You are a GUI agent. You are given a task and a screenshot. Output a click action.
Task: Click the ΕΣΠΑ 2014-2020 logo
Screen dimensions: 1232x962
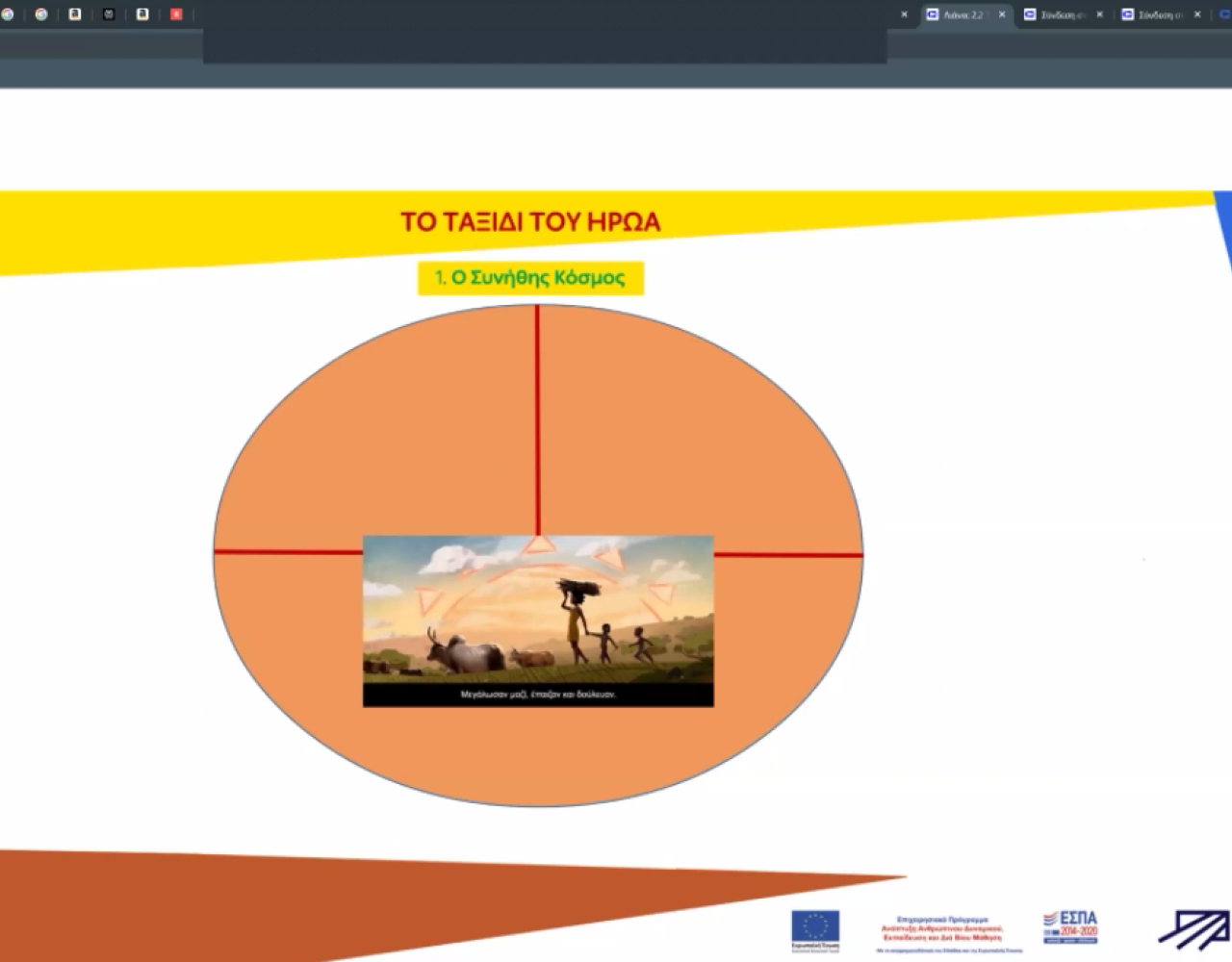coord(1070,926)
